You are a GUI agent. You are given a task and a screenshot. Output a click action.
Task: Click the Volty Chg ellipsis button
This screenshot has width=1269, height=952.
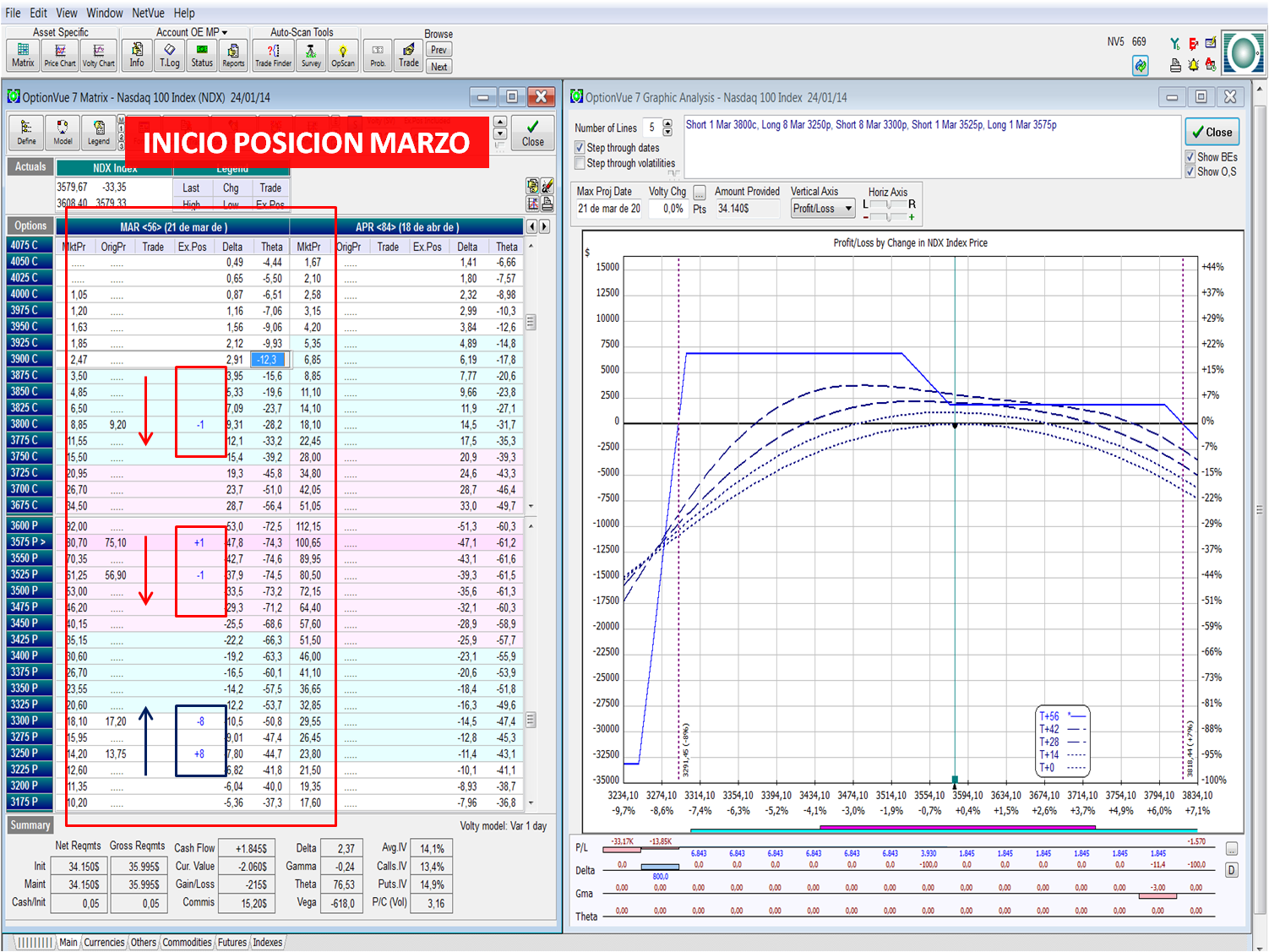[x=700, y=193]
